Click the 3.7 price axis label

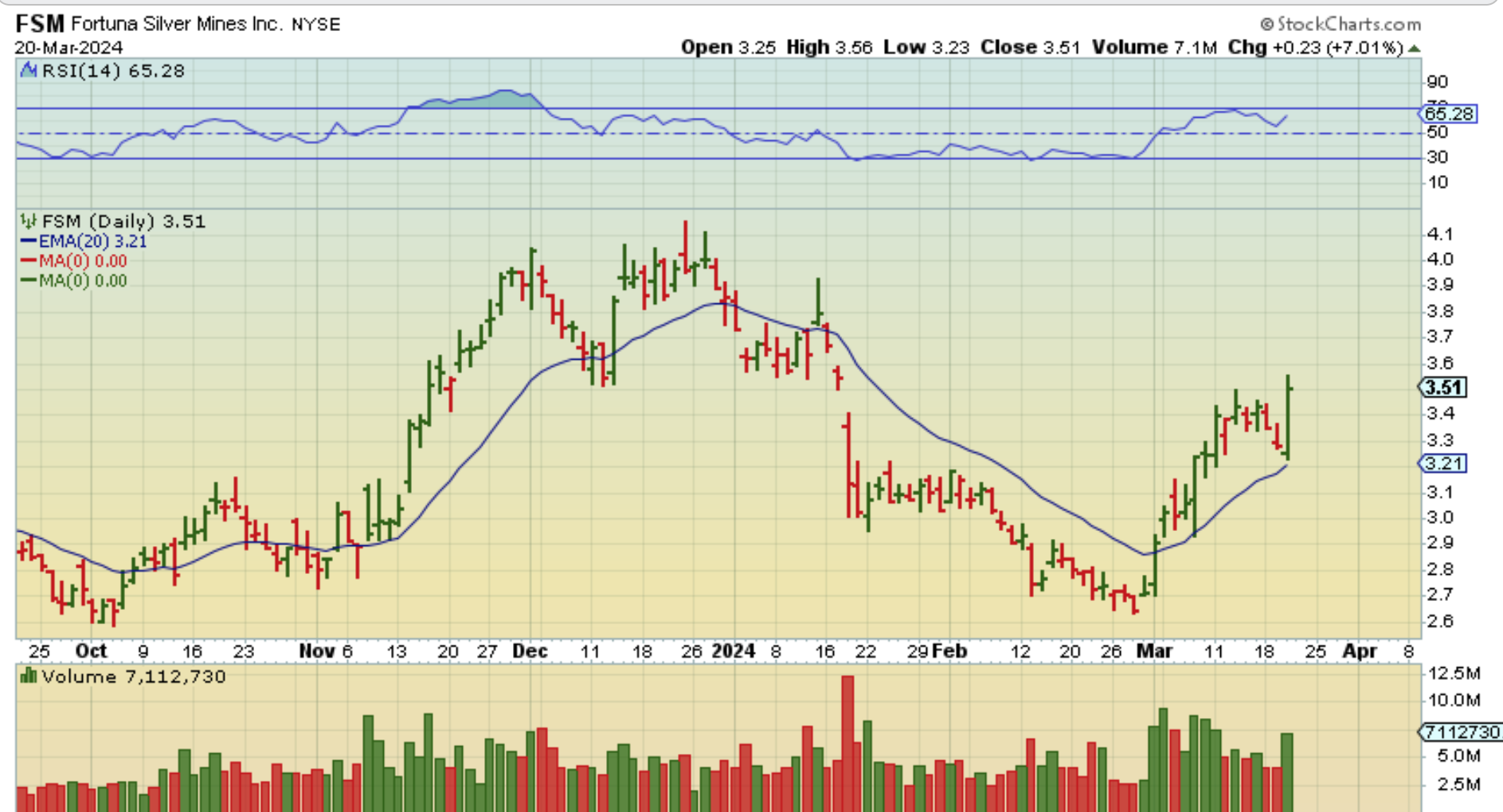(1440, 337)
